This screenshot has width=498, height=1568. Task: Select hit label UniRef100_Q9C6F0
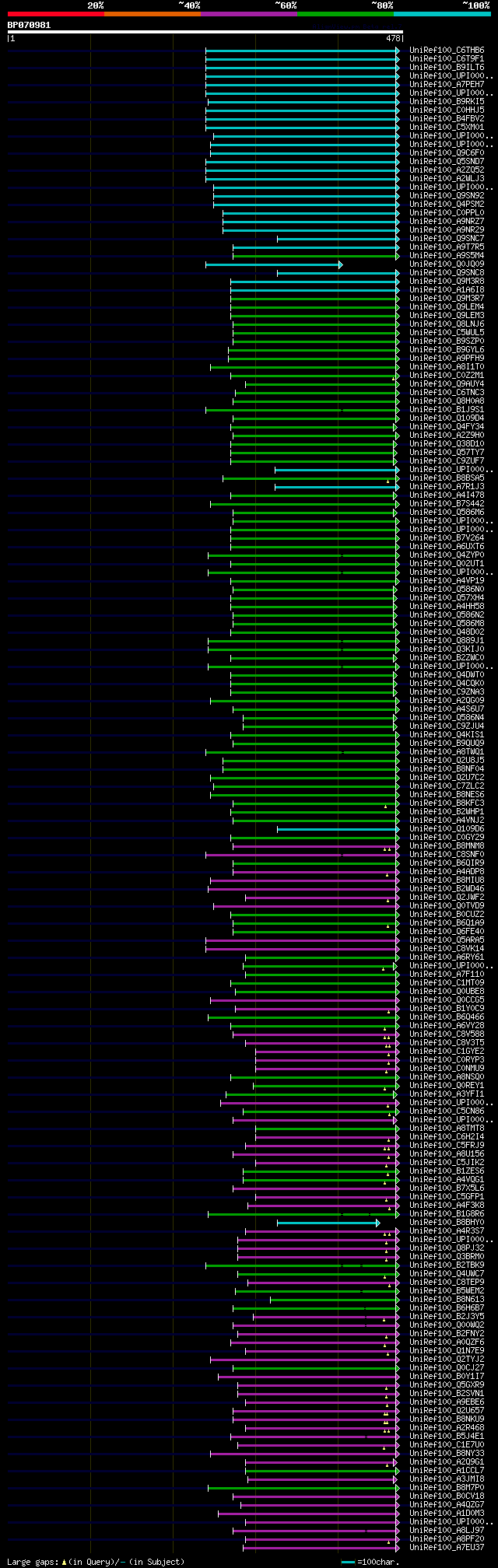[447, 152]
